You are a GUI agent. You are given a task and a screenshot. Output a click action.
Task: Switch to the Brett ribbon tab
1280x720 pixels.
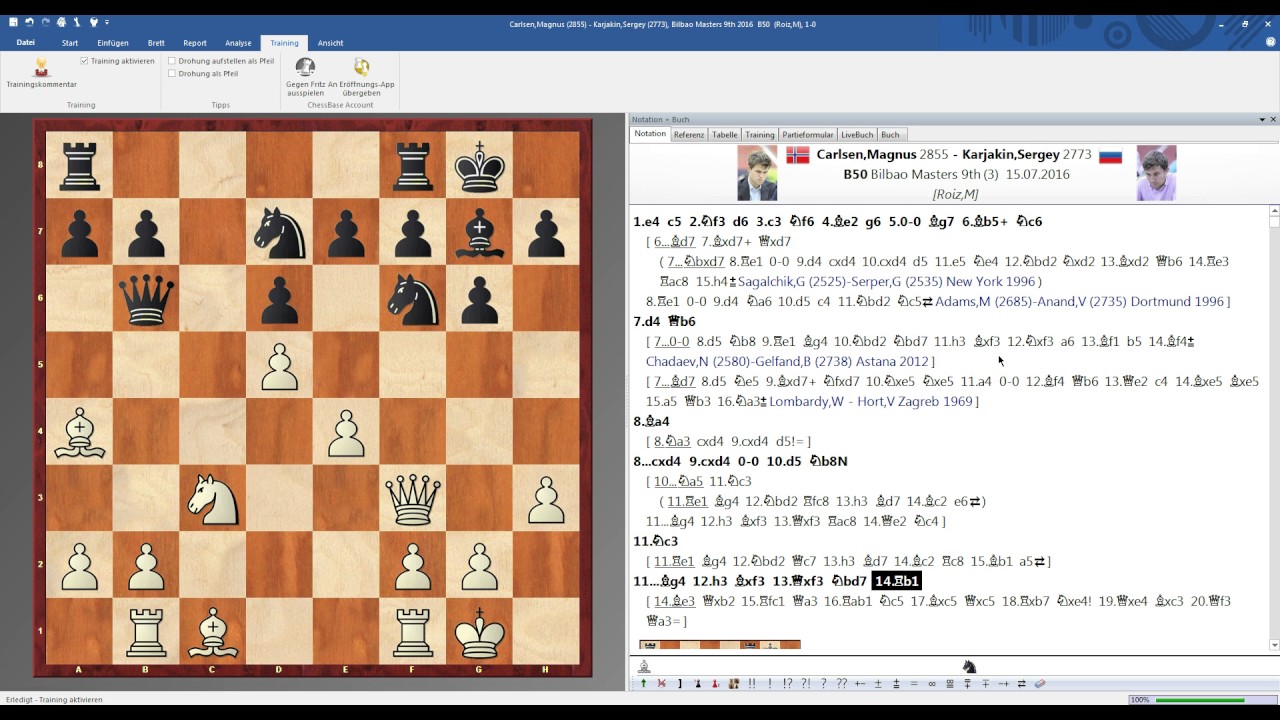click(156, 43)
